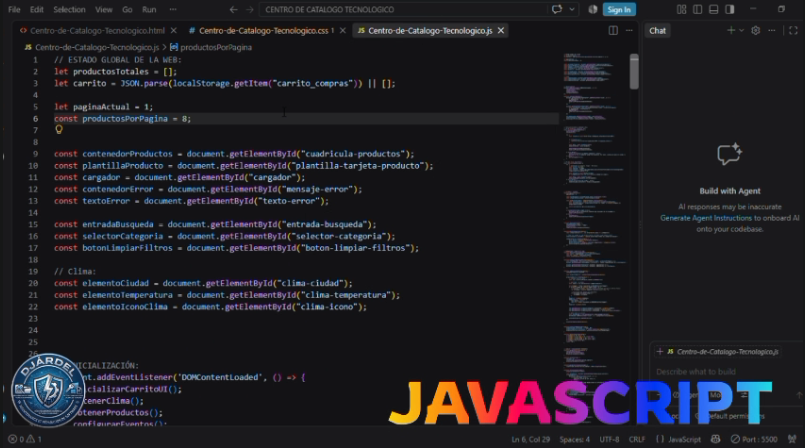Change file encoding UTF-8
Screen dimensions: 805x448
coord(609,440)
